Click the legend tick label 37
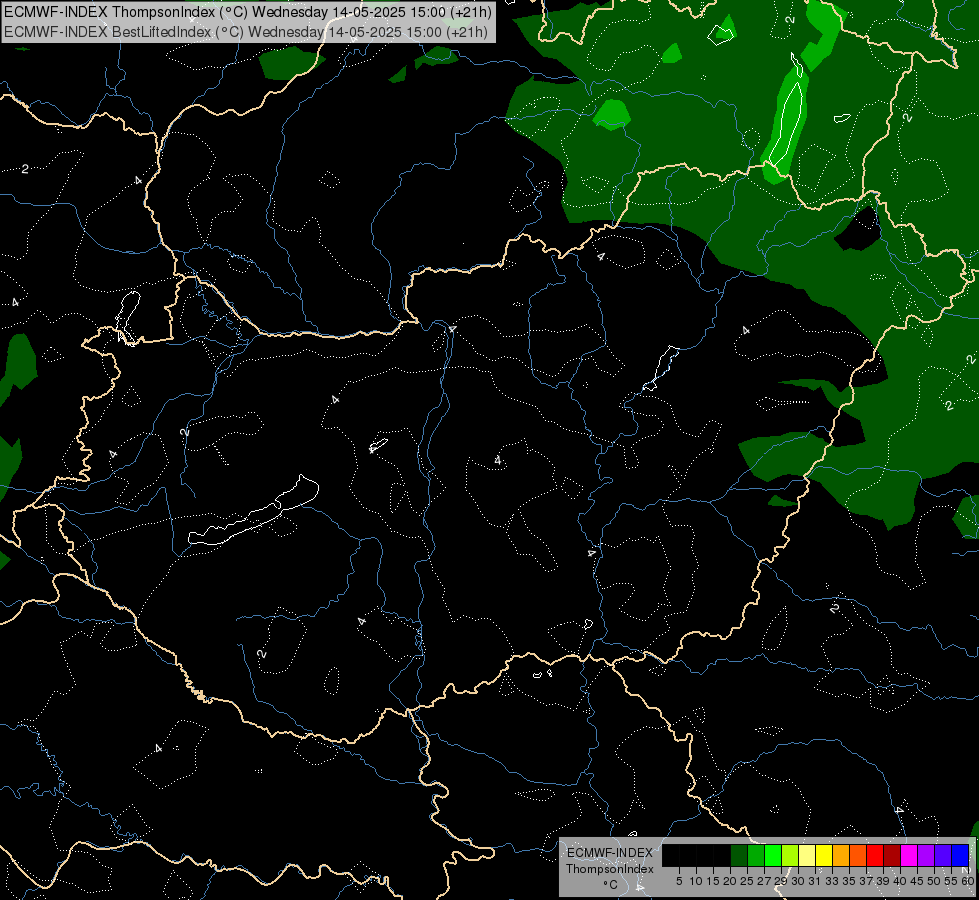979x900 pixels. (866, 881)
